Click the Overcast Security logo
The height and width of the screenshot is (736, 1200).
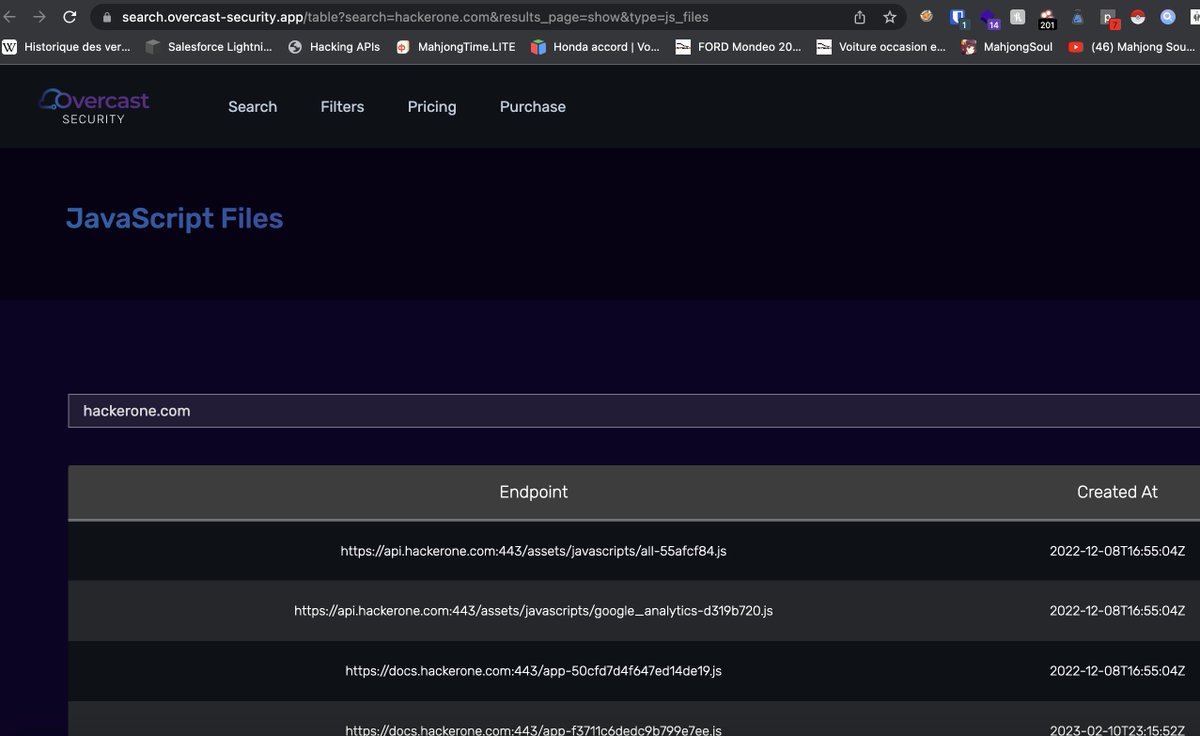click(94, 107)
